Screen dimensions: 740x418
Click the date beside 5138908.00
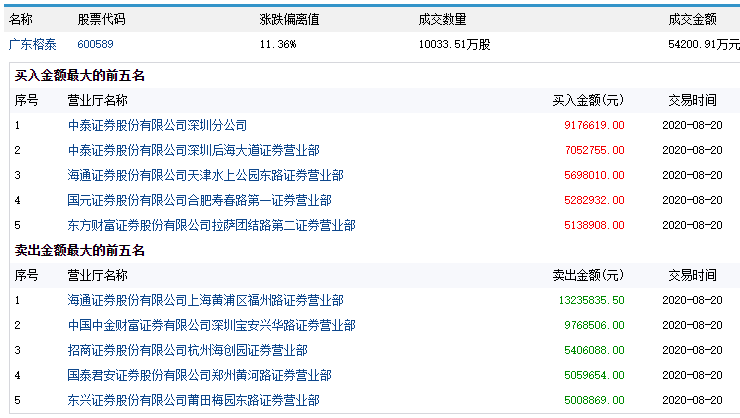click(x=692, y=225)
